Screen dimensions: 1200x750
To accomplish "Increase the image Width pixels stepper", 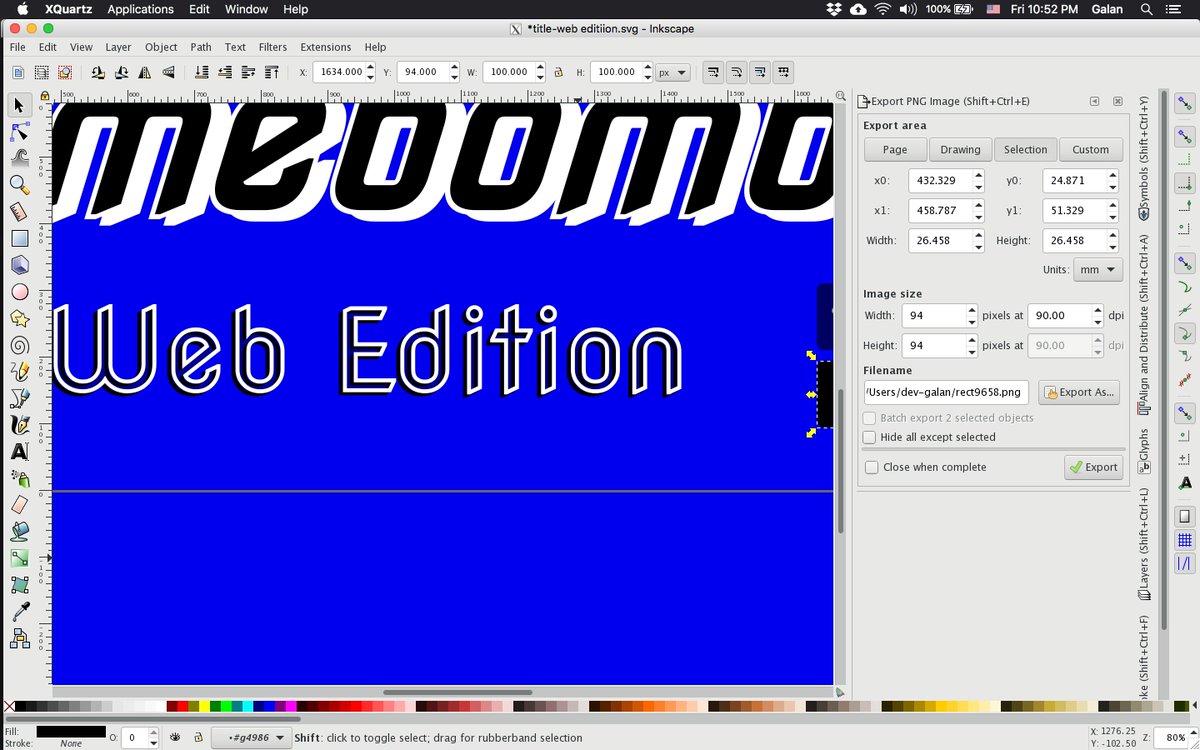I will point(971,310).
